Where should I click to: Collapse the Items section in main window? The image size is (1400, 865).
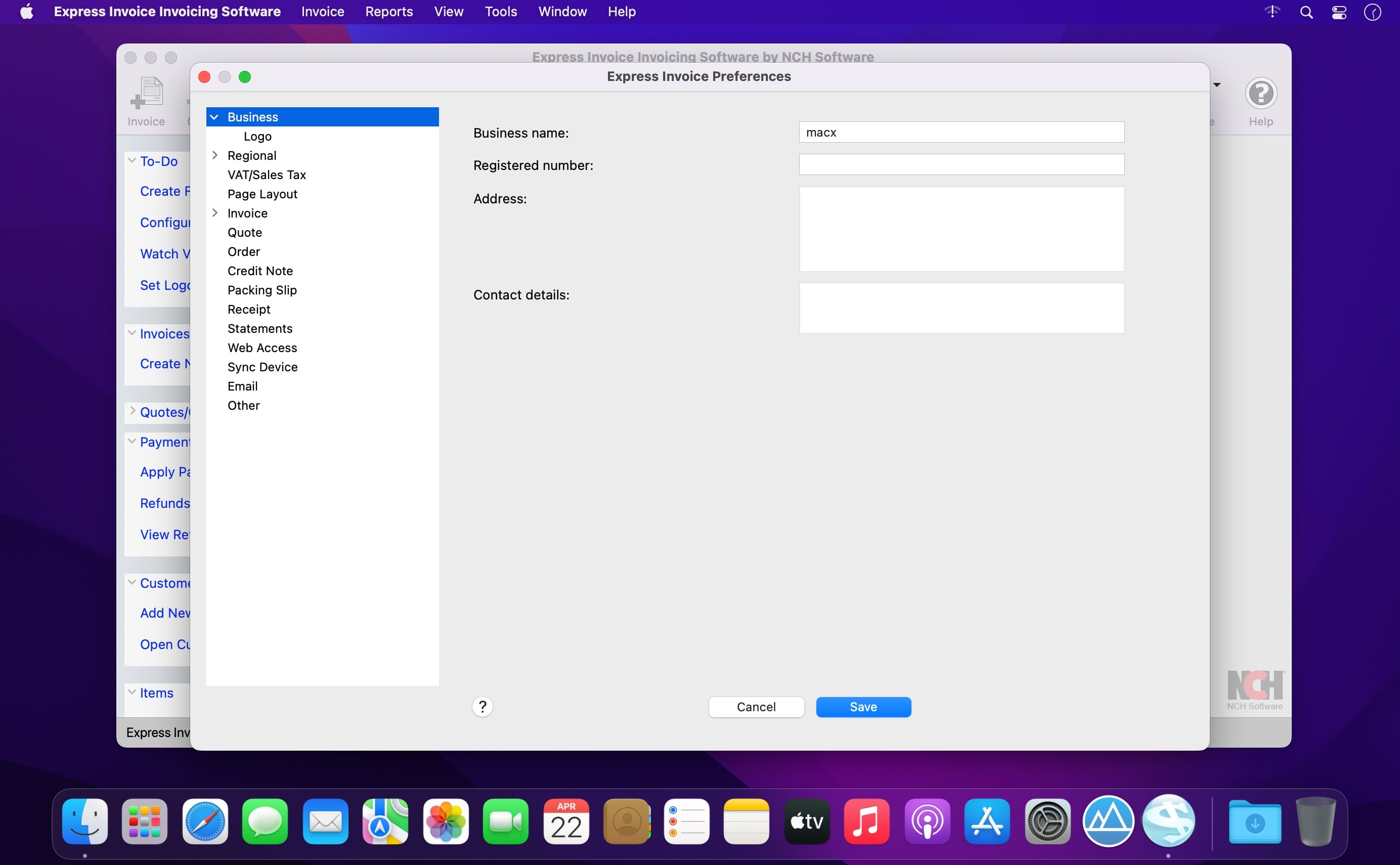132,692
